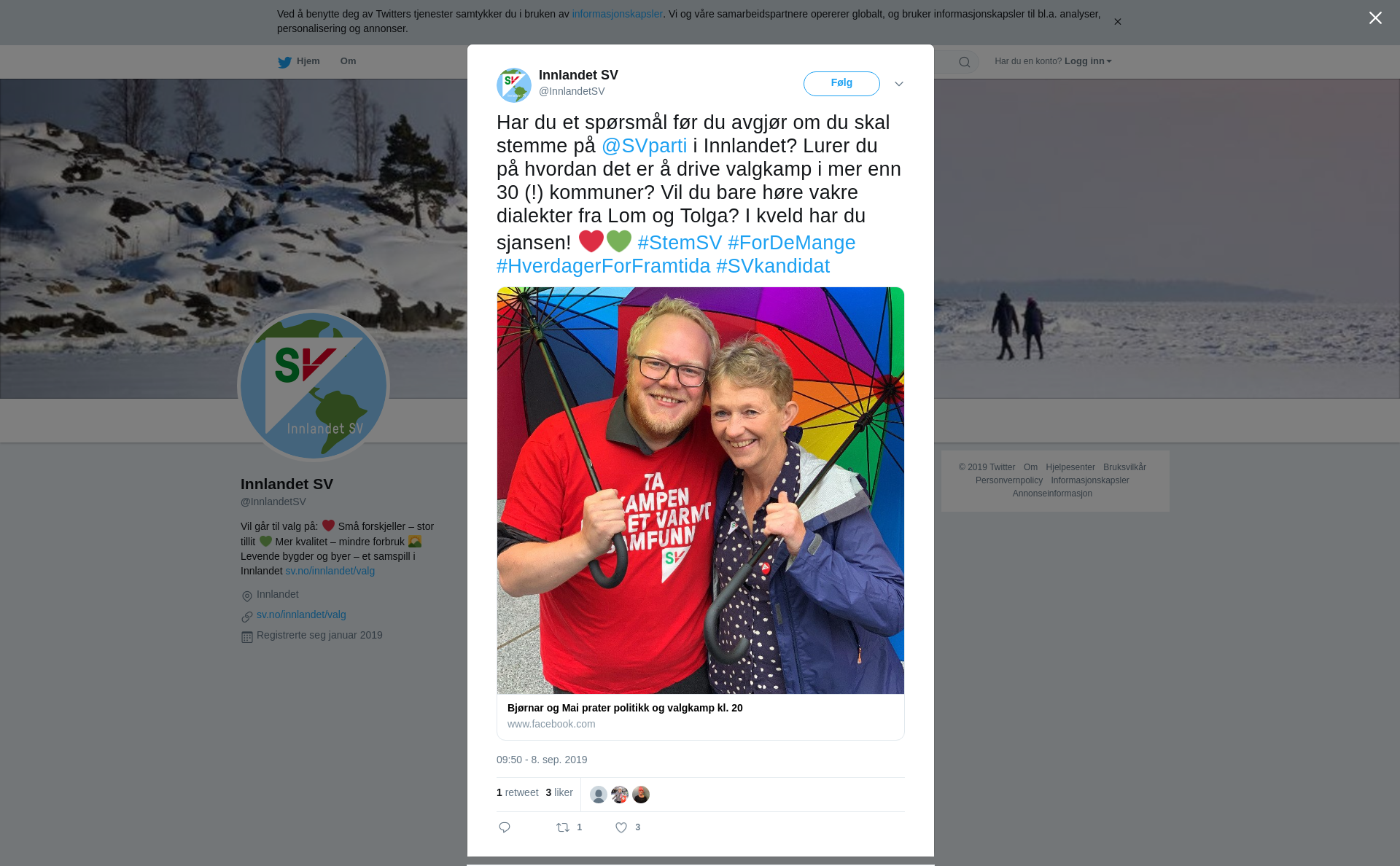
Task: Open the informasjonskapsler link in notice
Action: coord(617,14)
